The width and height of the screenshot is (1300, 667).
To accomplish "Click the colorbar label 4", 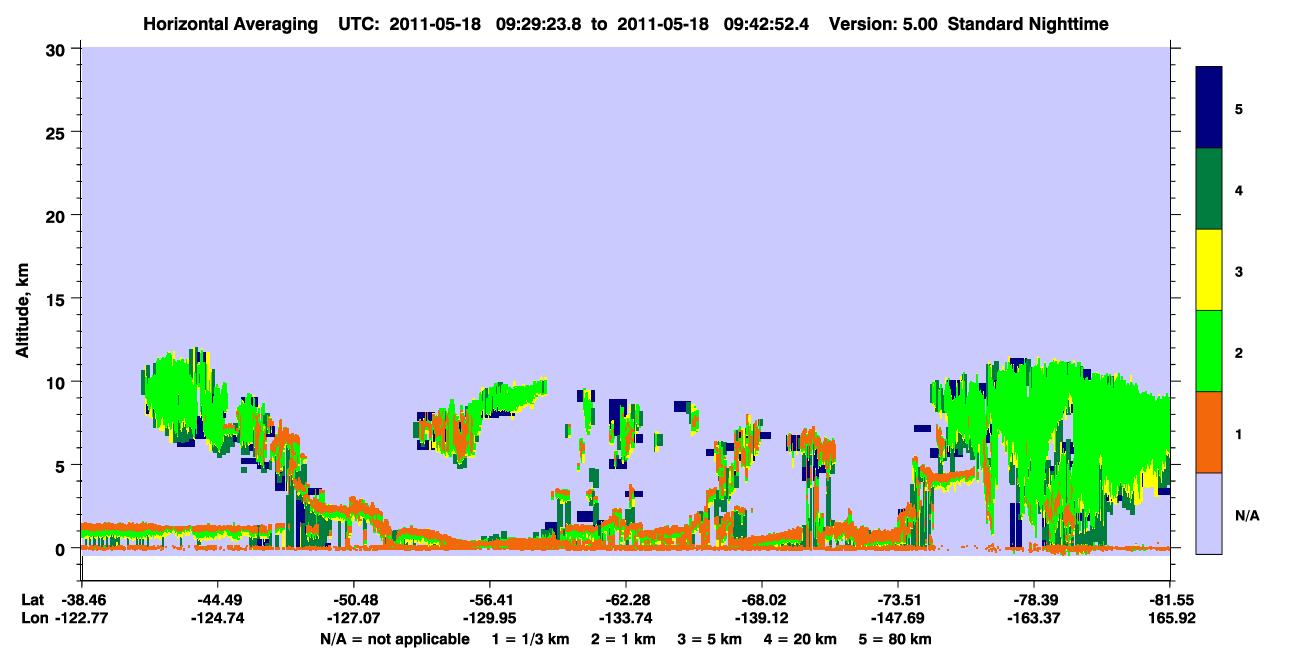I will tap(1239, 189).
